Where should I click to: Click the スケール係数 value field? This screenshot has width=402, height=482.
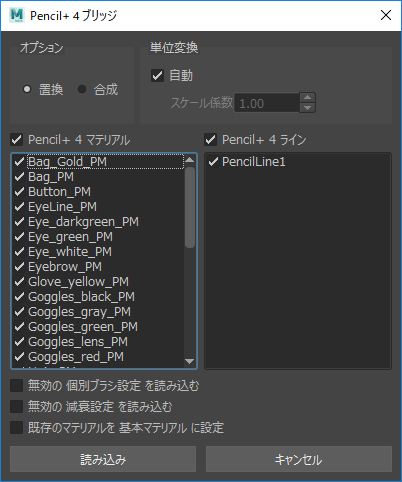267,103
